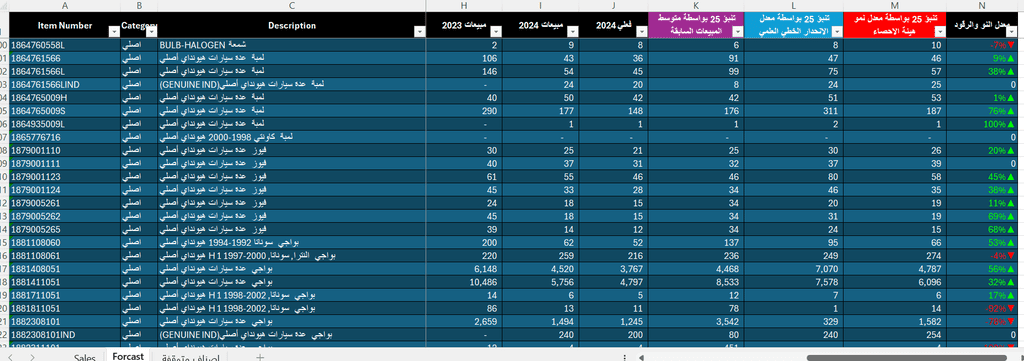Select cell with item 1864761566LIND
Viewport: 1024px width, 361px height.
(64, 84)
